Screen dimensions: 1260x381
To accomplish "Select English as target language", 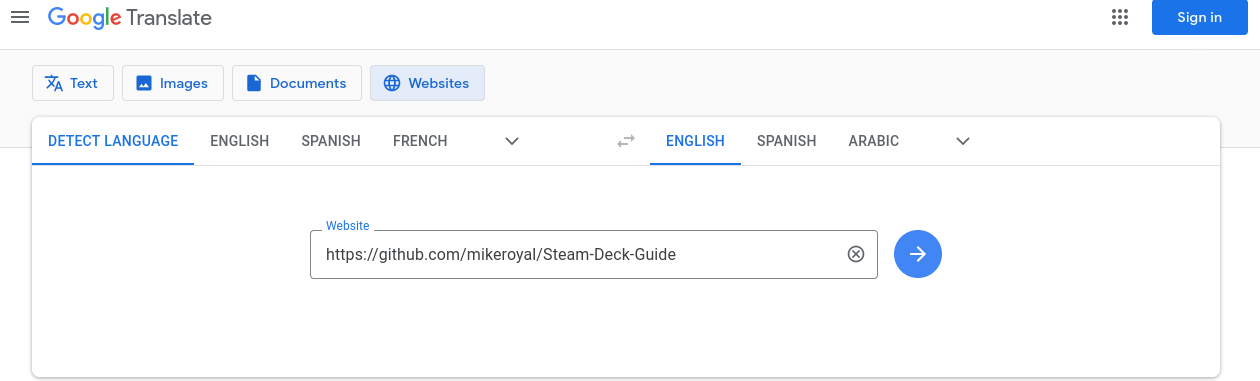I will click(x=695, y=141).
